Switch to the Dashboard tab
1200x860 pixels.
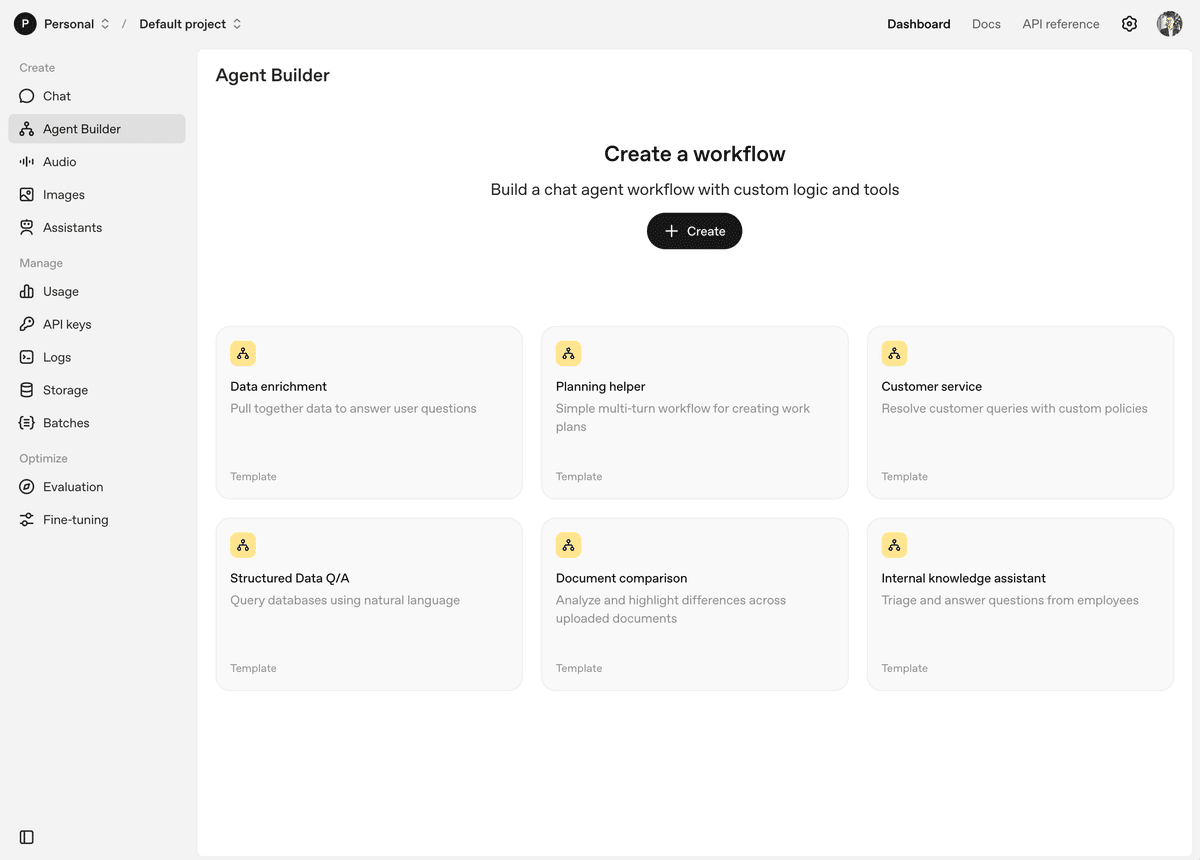(x=918, y=23)
